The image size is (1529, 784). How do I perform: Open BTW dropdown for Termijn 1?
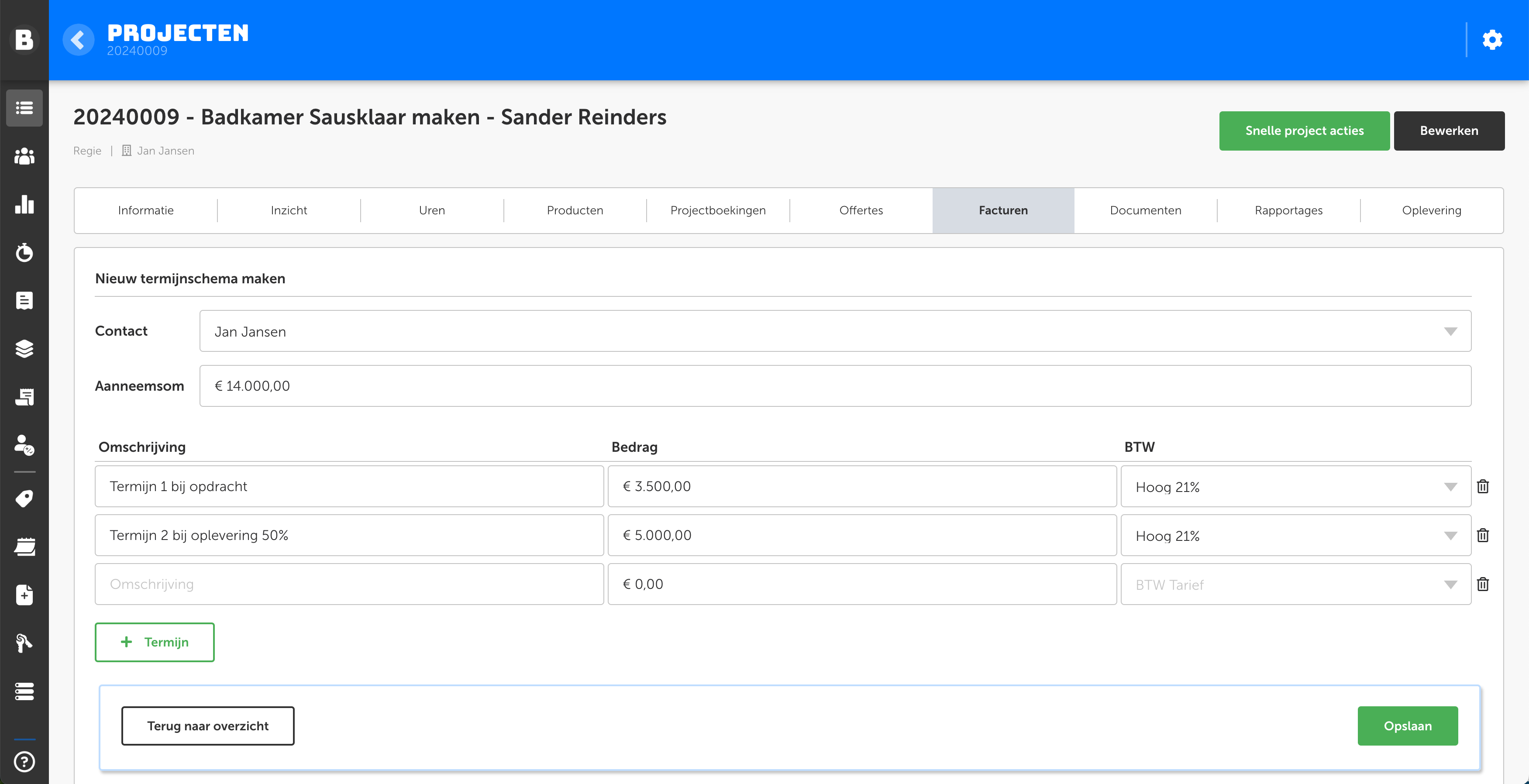[1295, 487]
